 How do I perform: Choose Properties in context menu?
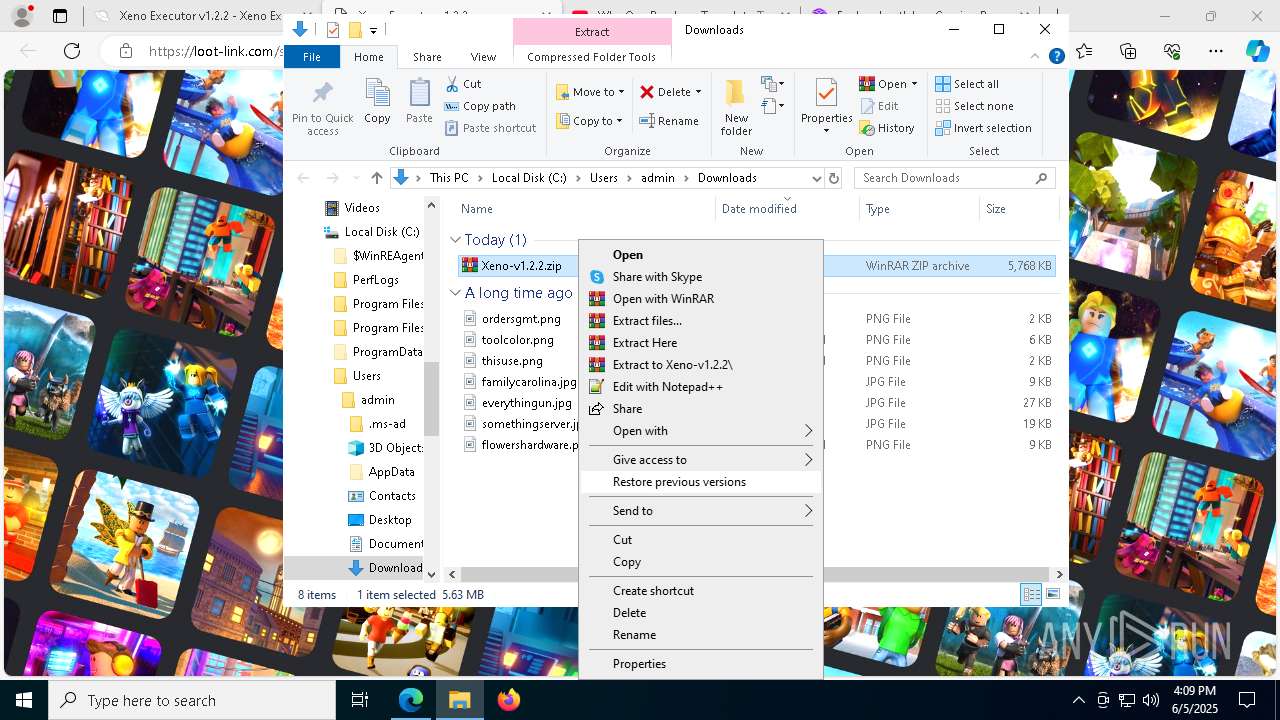700,664
